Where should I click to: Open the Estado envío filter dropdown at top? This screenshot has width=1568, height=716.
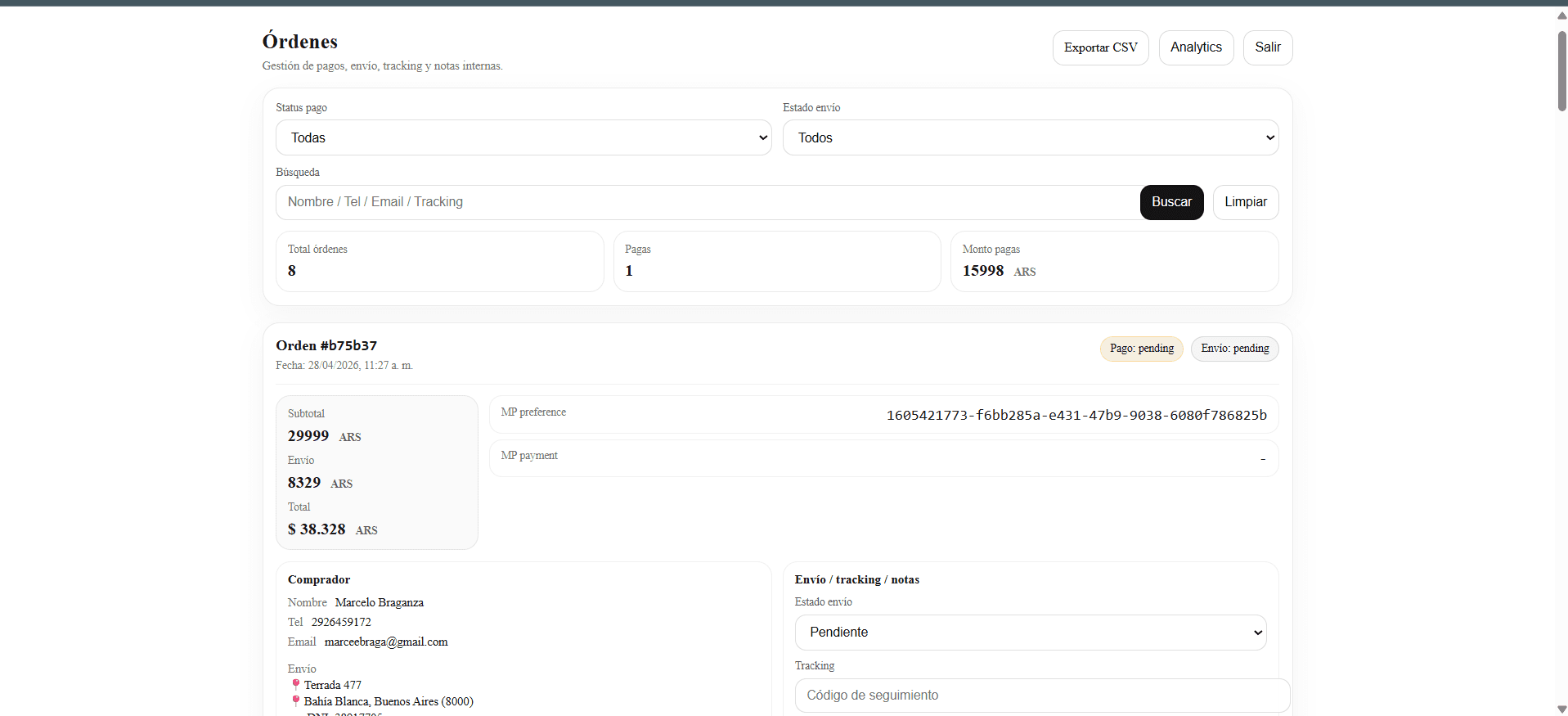(1031, 137)
